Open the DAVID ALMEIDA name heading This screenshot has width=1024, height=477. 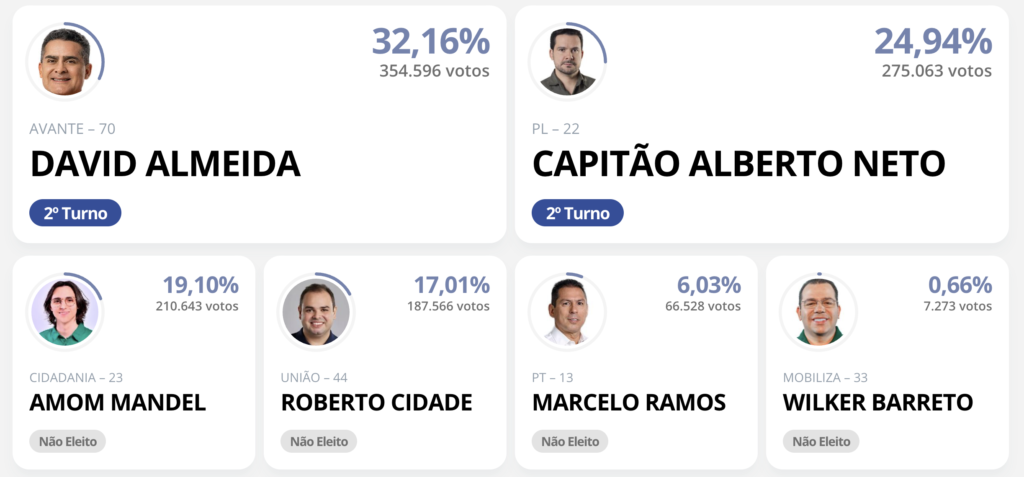tap(165, 164)
